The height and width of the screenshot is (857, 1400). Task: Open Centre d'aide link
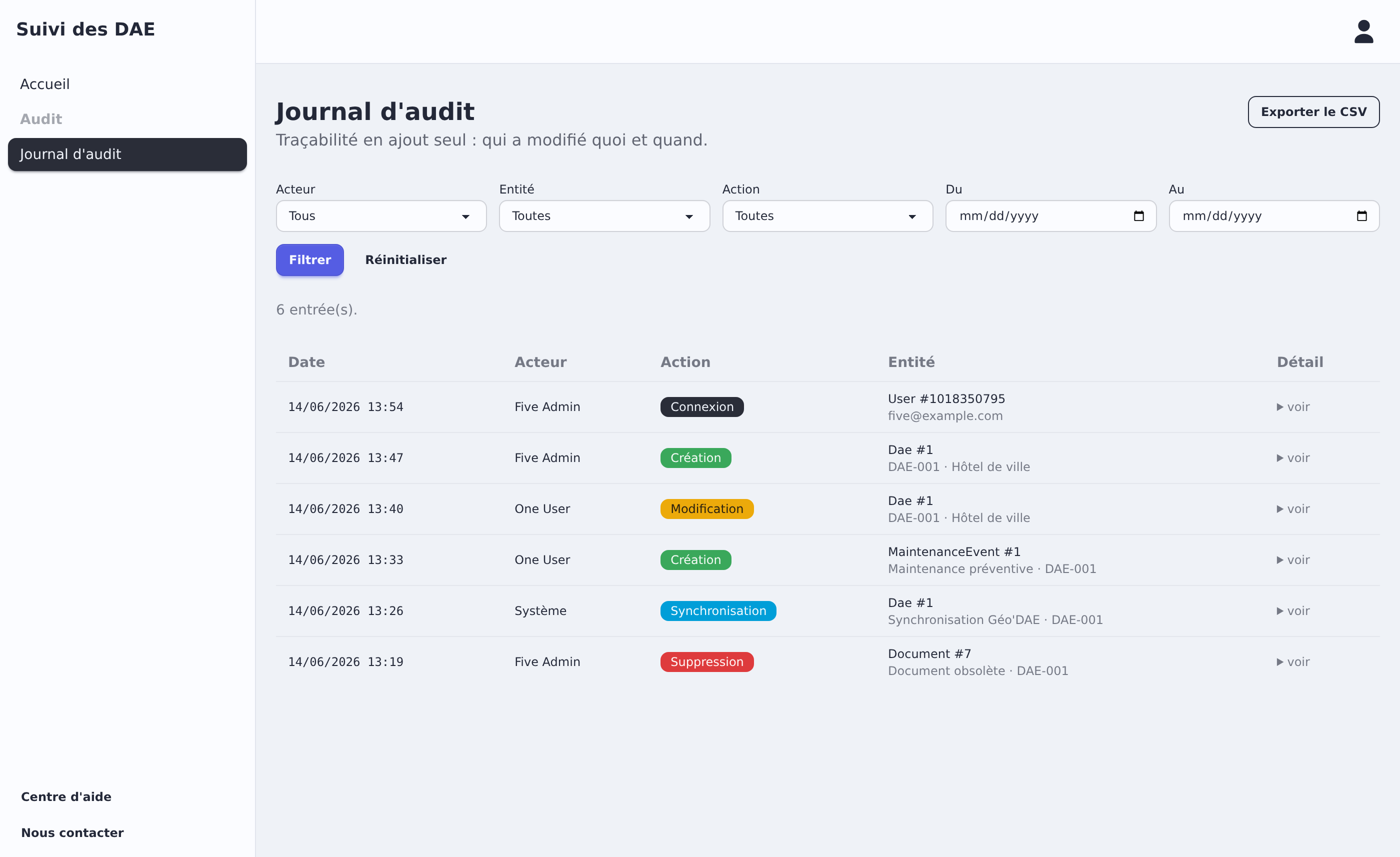(66, 797)
